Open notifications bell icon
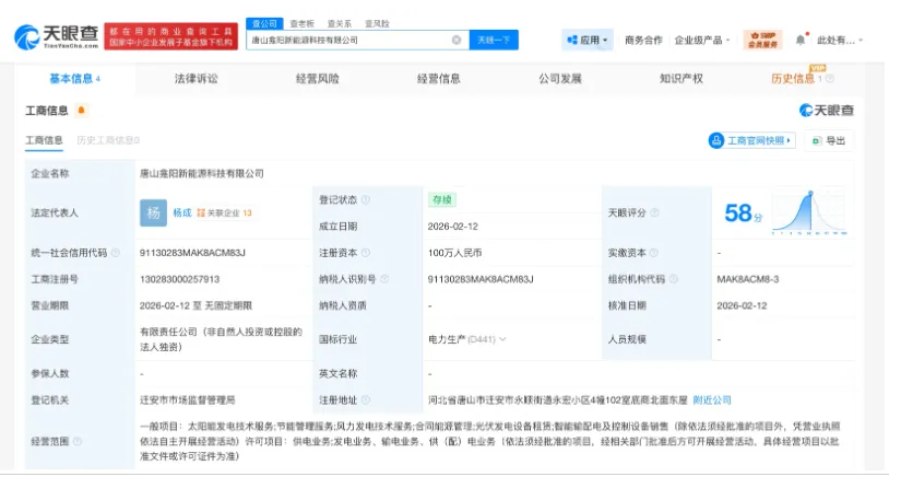The height and width of the screenshot is (499, 898). coord(800,40)
